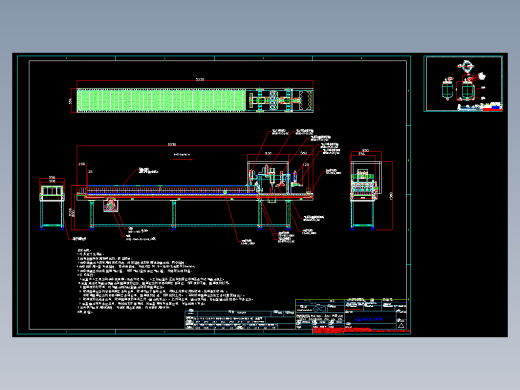Select the drive unit in top view

point(279,100)
